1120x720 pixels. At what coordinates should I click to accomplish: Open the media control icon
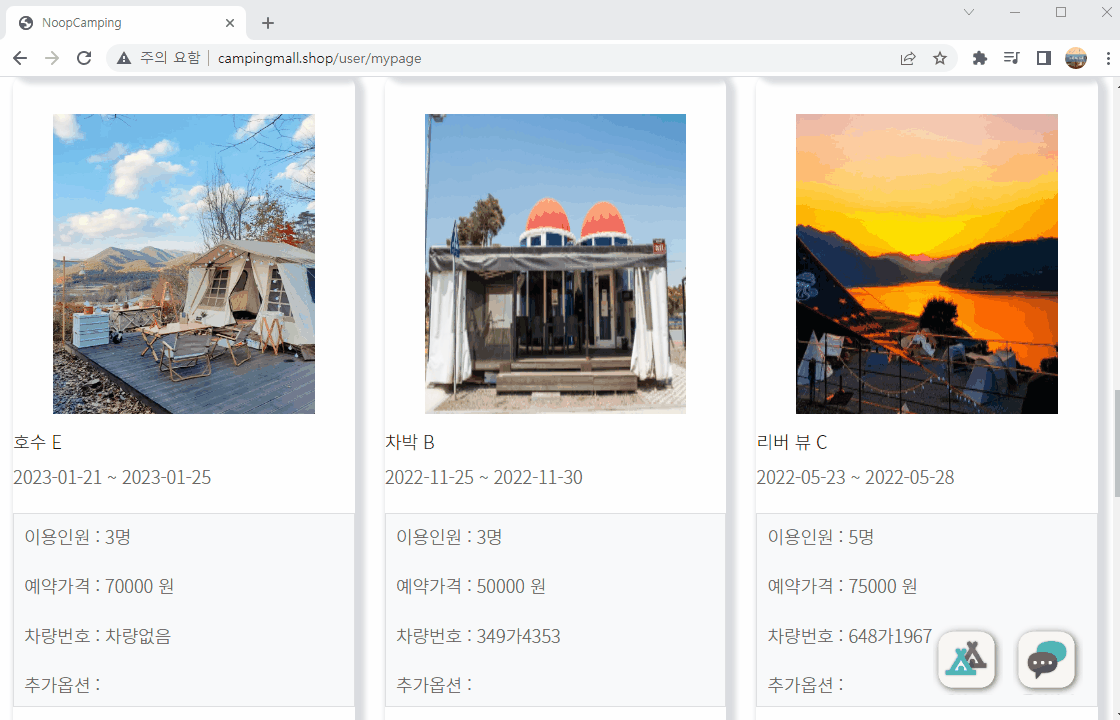click(1011, 59)
